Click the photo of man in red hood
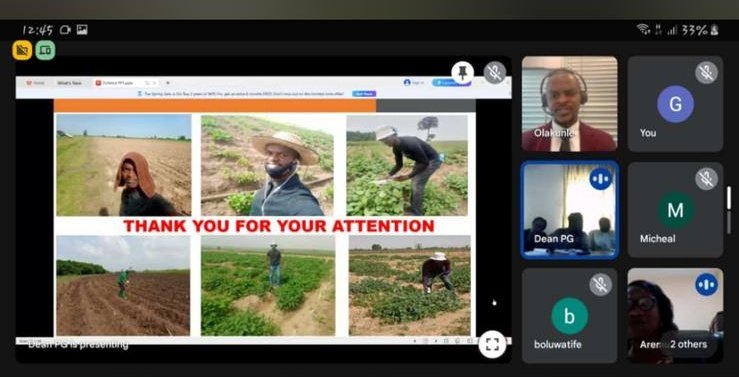The image size is (739, 377). [123, 165]
